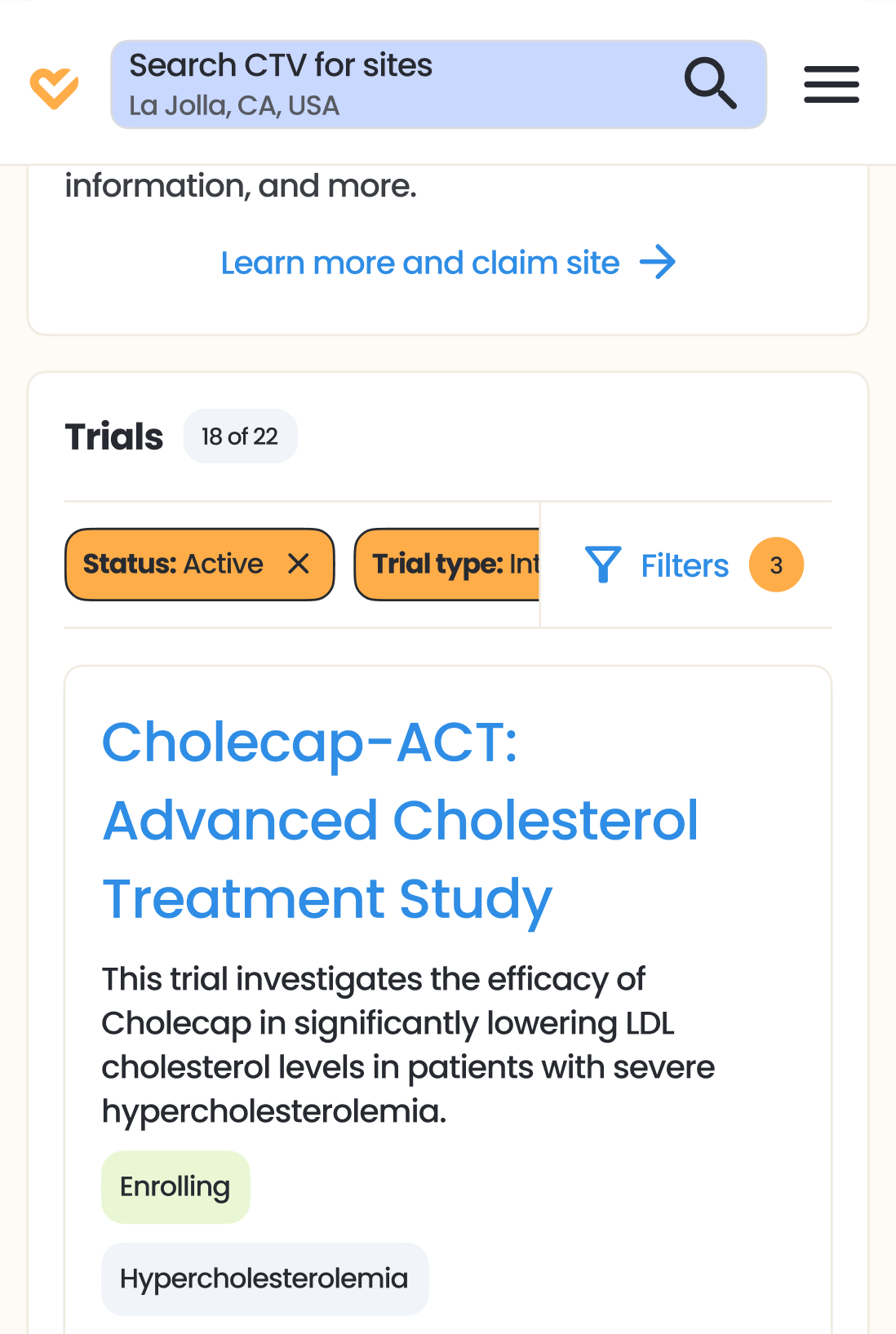Select the Status: Active filter chip label
Screen dimensions: 896x1334
click(173, 564)
